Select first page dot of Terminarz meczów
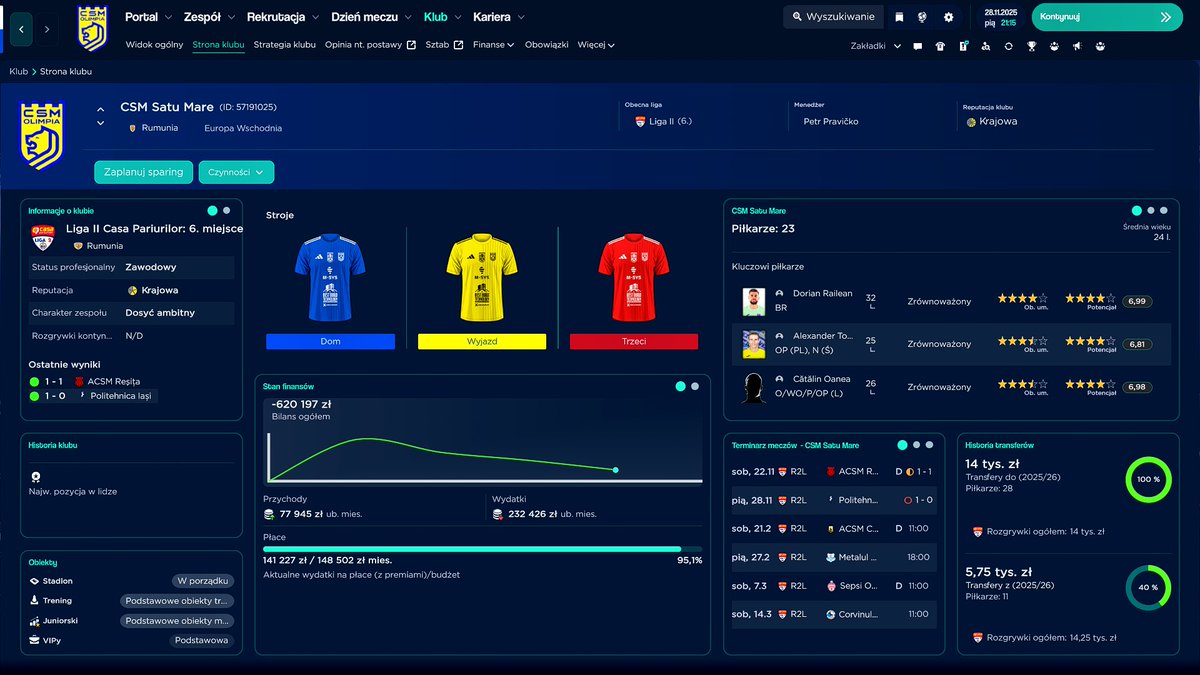 tap(902, 445)
